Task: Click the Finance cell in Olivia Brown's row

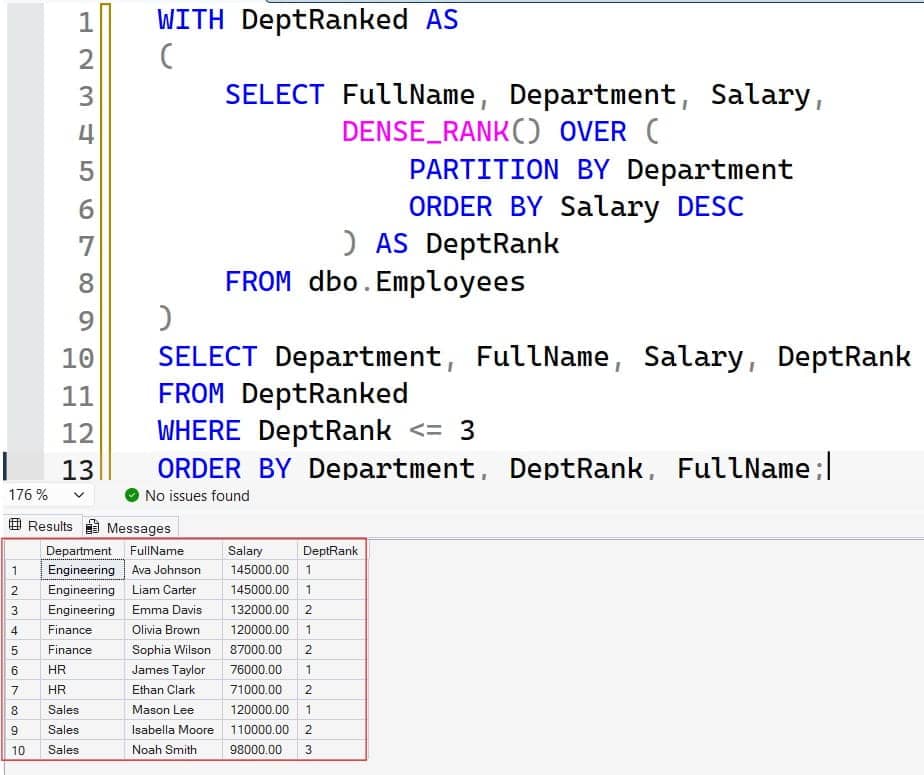Action: (x=82, y=630)
